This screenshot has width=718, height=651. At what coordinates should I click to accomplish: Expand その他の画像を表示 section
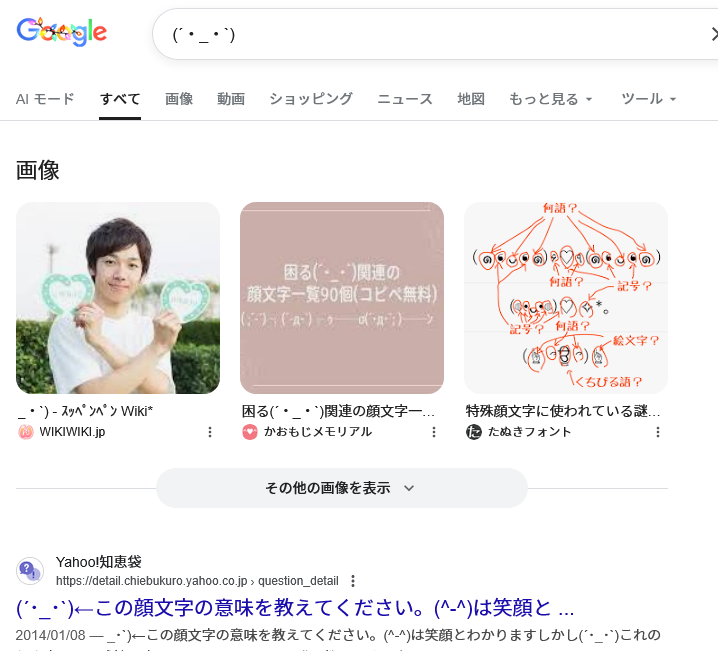(342, 488)
